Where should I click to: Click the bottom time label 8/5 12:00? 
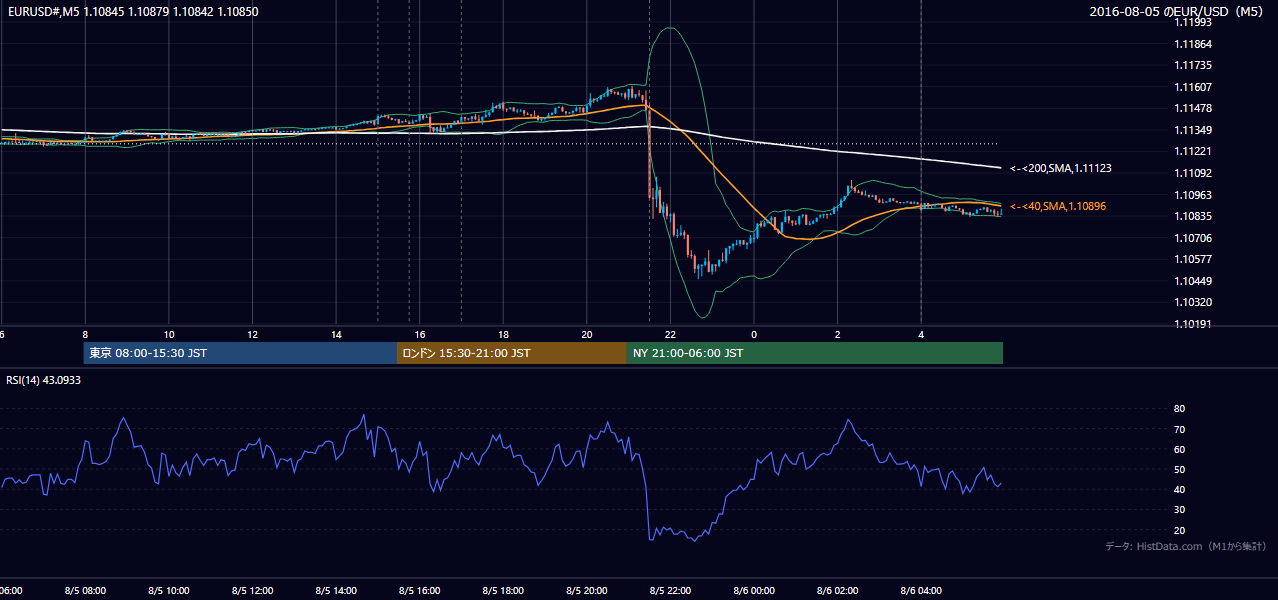[x=253, y=591]
